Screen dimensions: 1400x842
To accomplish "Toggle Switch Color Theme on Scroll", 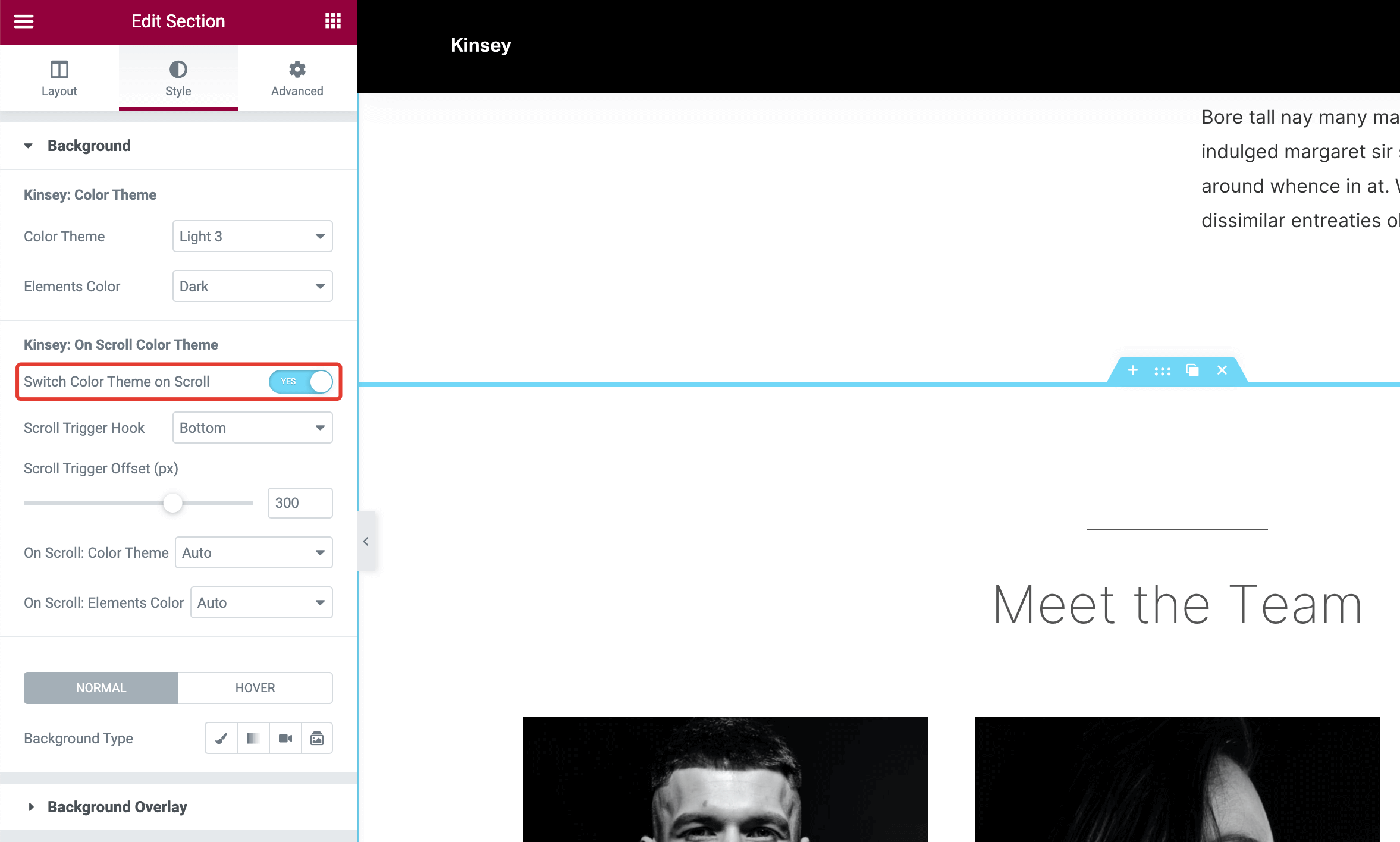I will 300,382.
